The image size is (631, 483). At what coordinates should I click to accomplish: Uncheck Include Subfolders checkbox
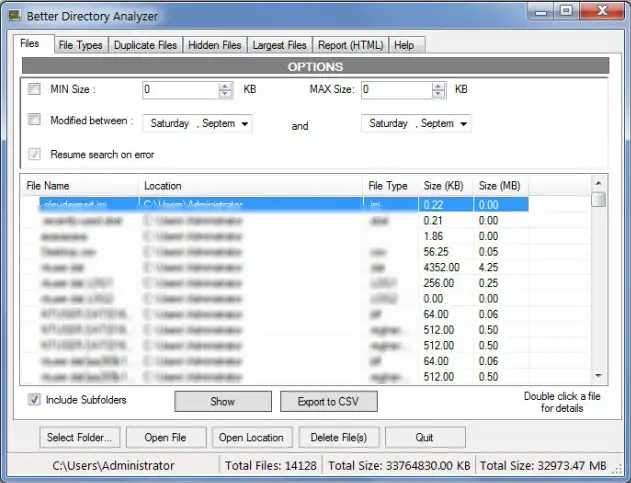click(34, 400)
